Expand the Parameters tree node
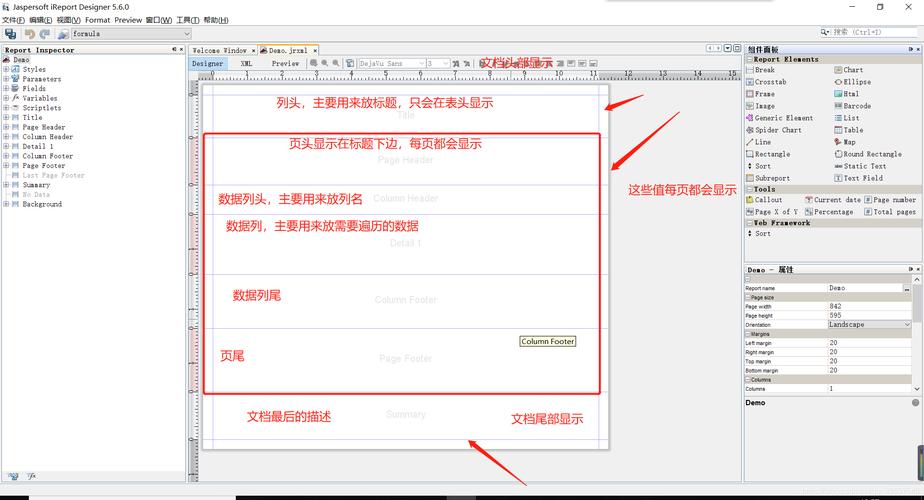The image size is (924, 500). coord(6,79)
